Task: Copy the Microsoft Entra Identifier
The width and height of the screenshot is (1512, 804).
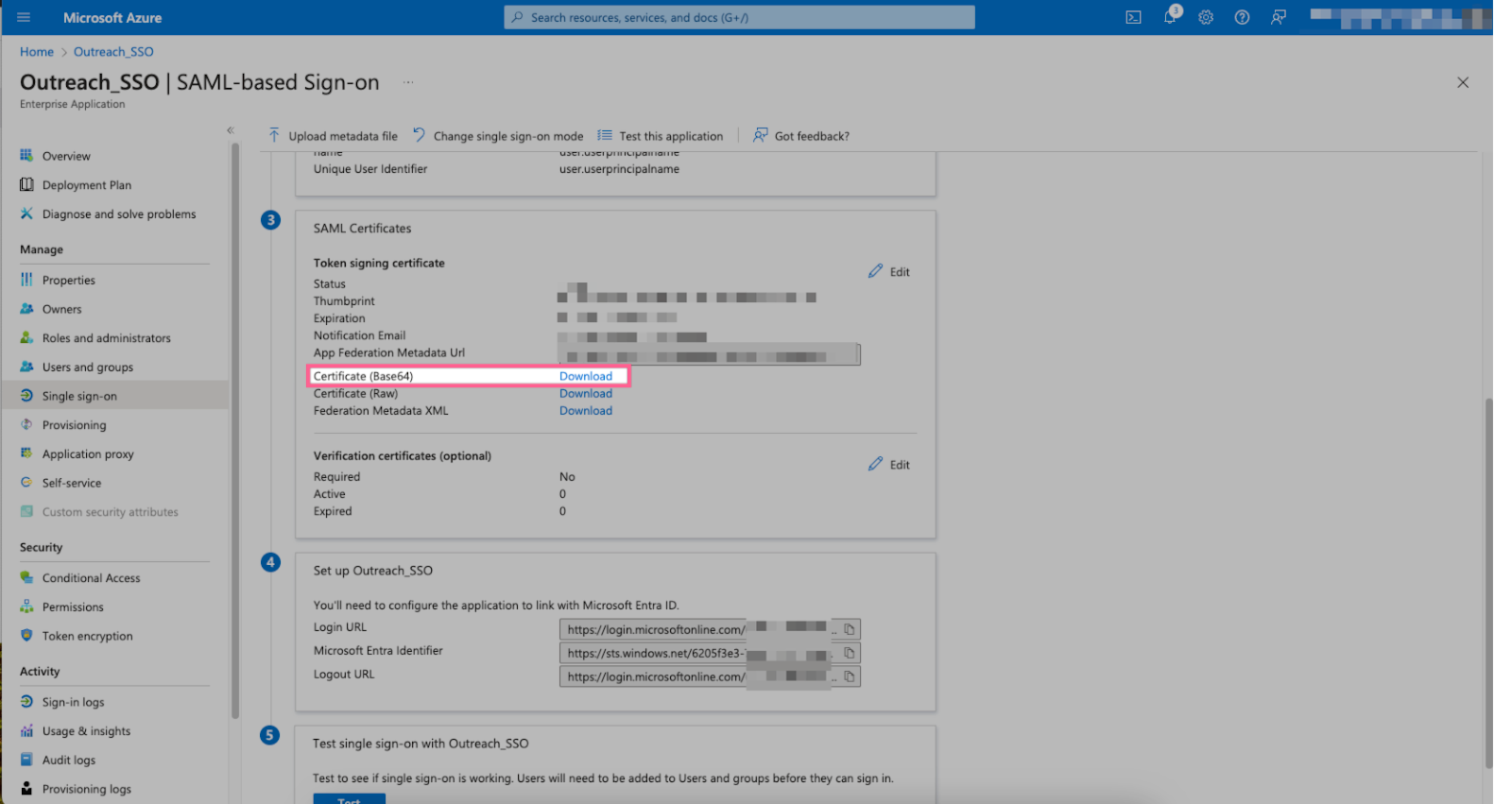Action: pos(850,653)
